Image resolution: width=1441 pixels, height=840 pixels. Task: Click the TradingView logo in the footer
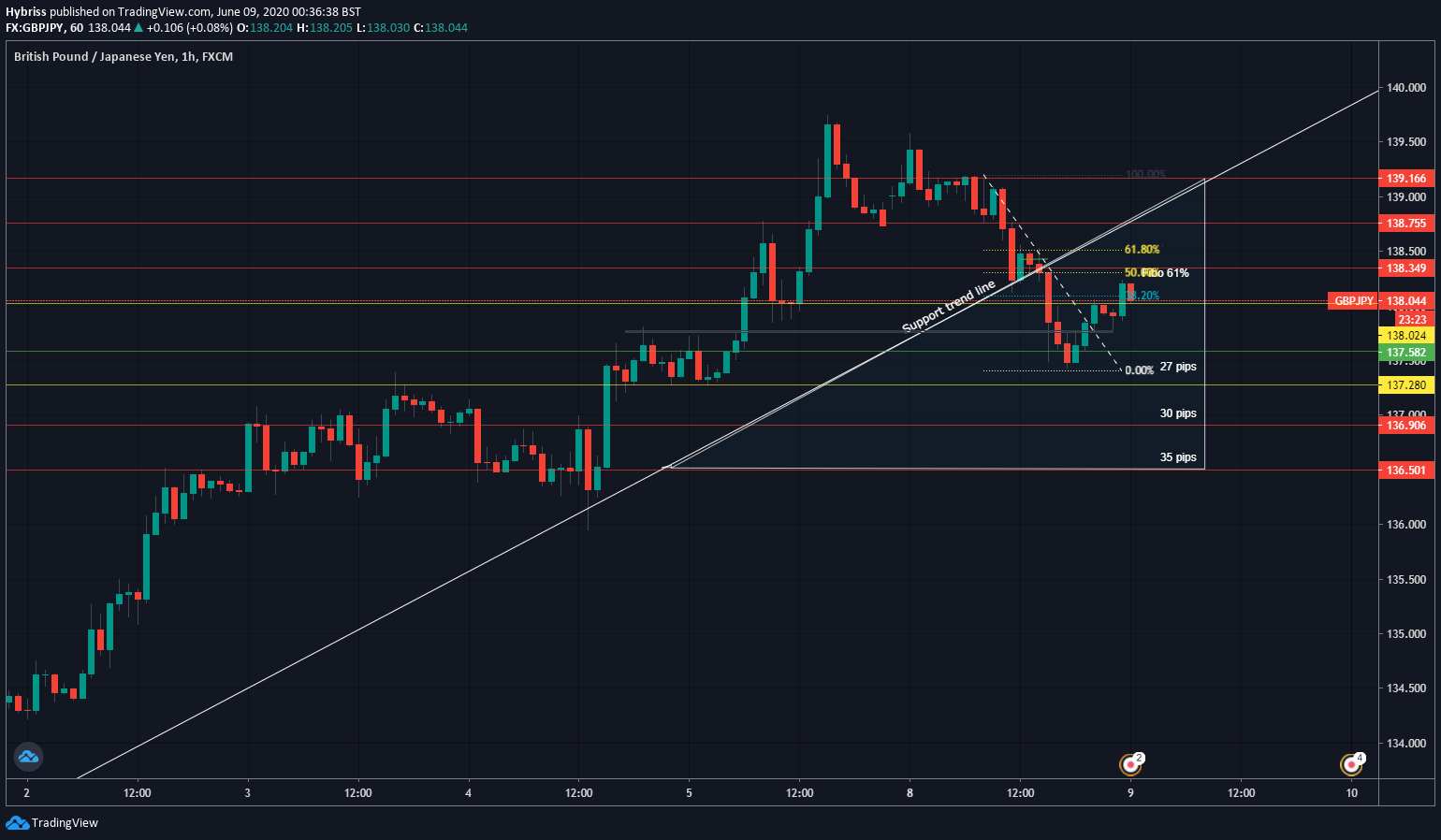tap(52, 822)
